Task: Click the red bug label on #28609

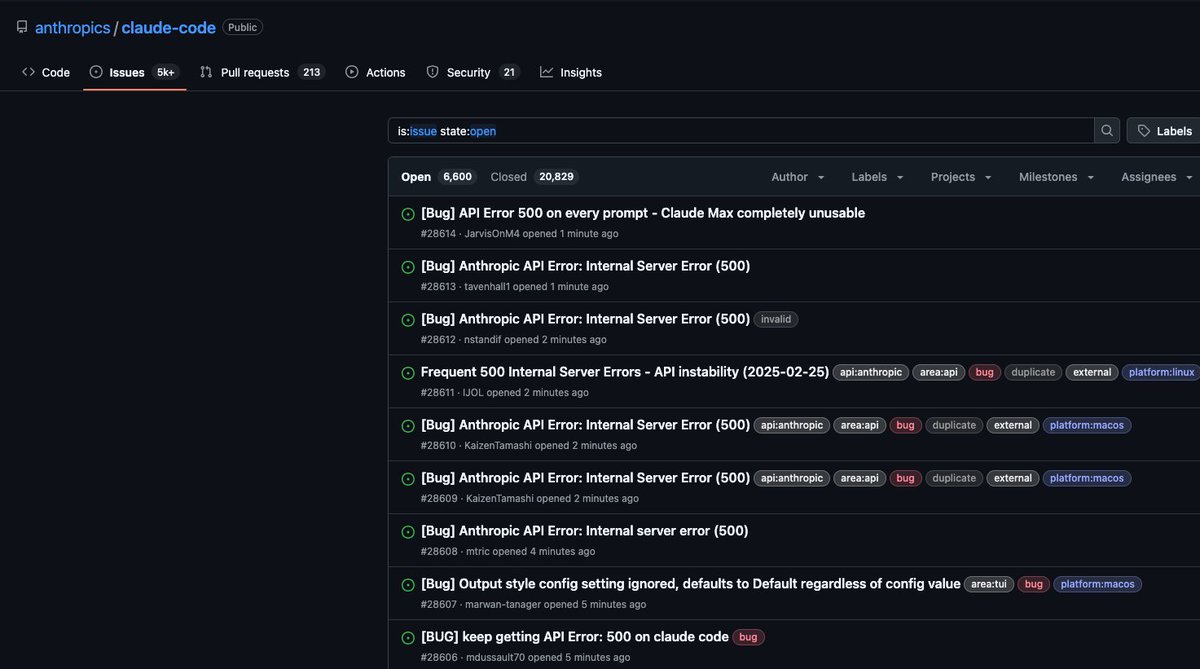Action: click(905, 479)
